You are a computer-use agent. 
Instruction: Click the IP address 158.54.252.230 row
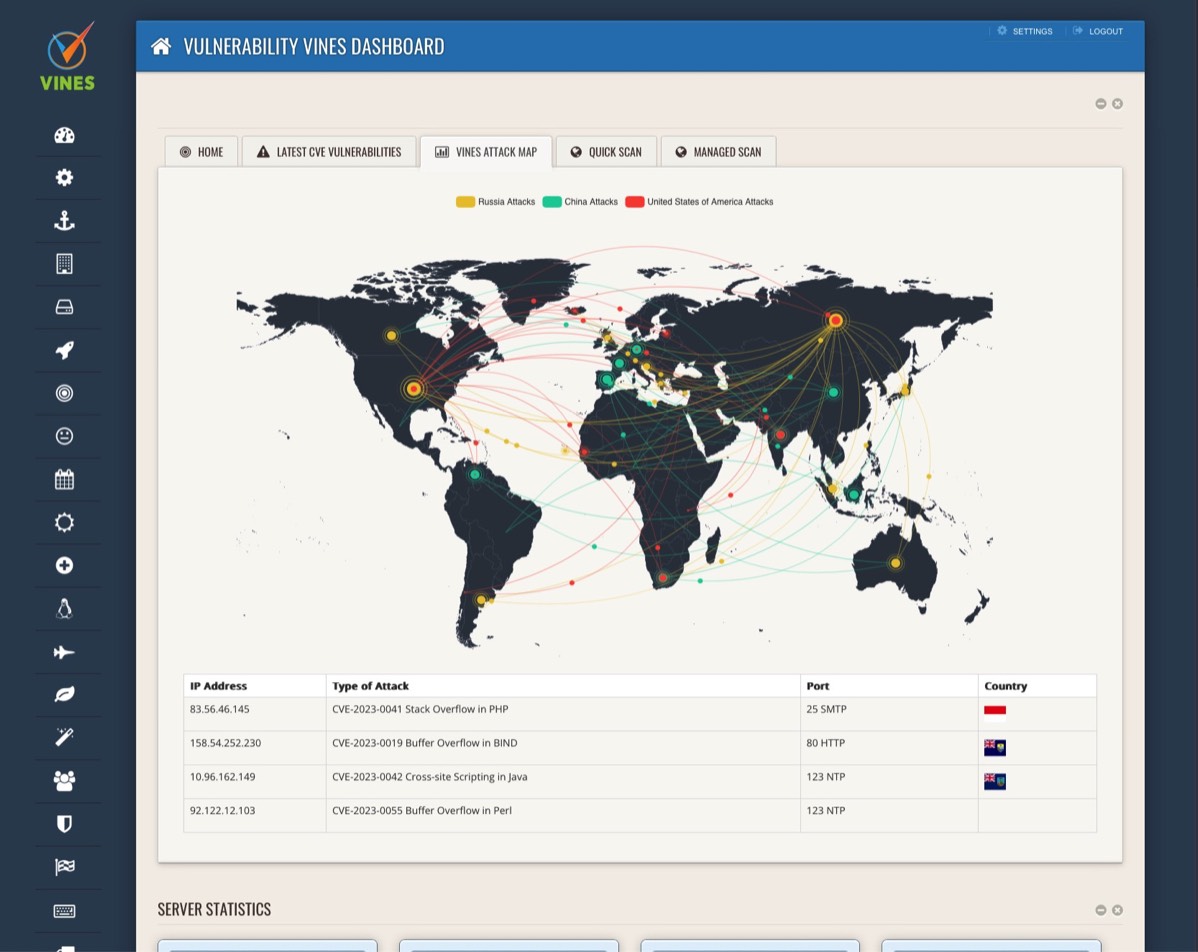pos(225,743)
